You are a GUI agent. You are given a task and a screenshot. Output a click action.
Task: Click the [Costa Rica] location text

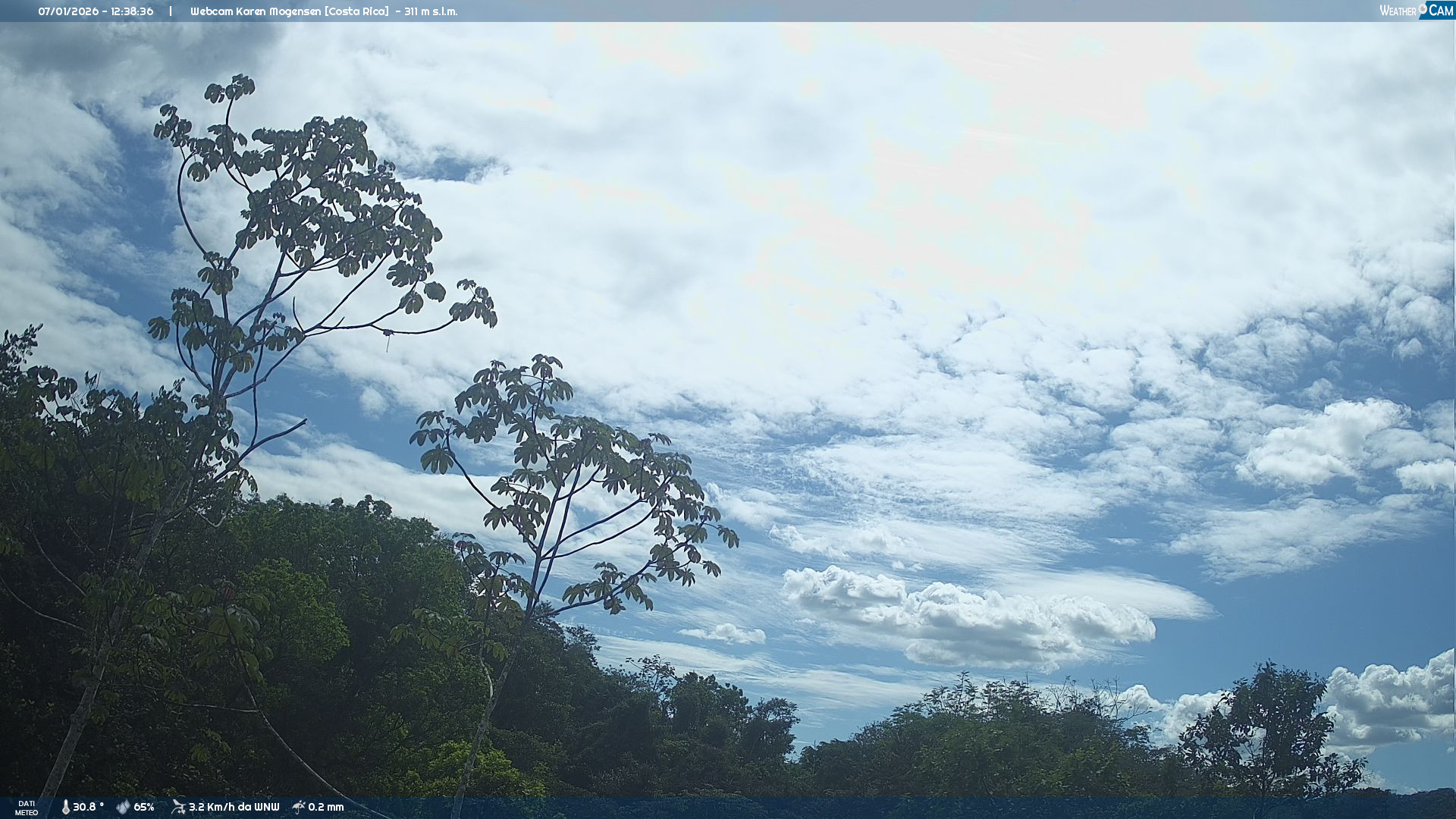pos(356,11)
